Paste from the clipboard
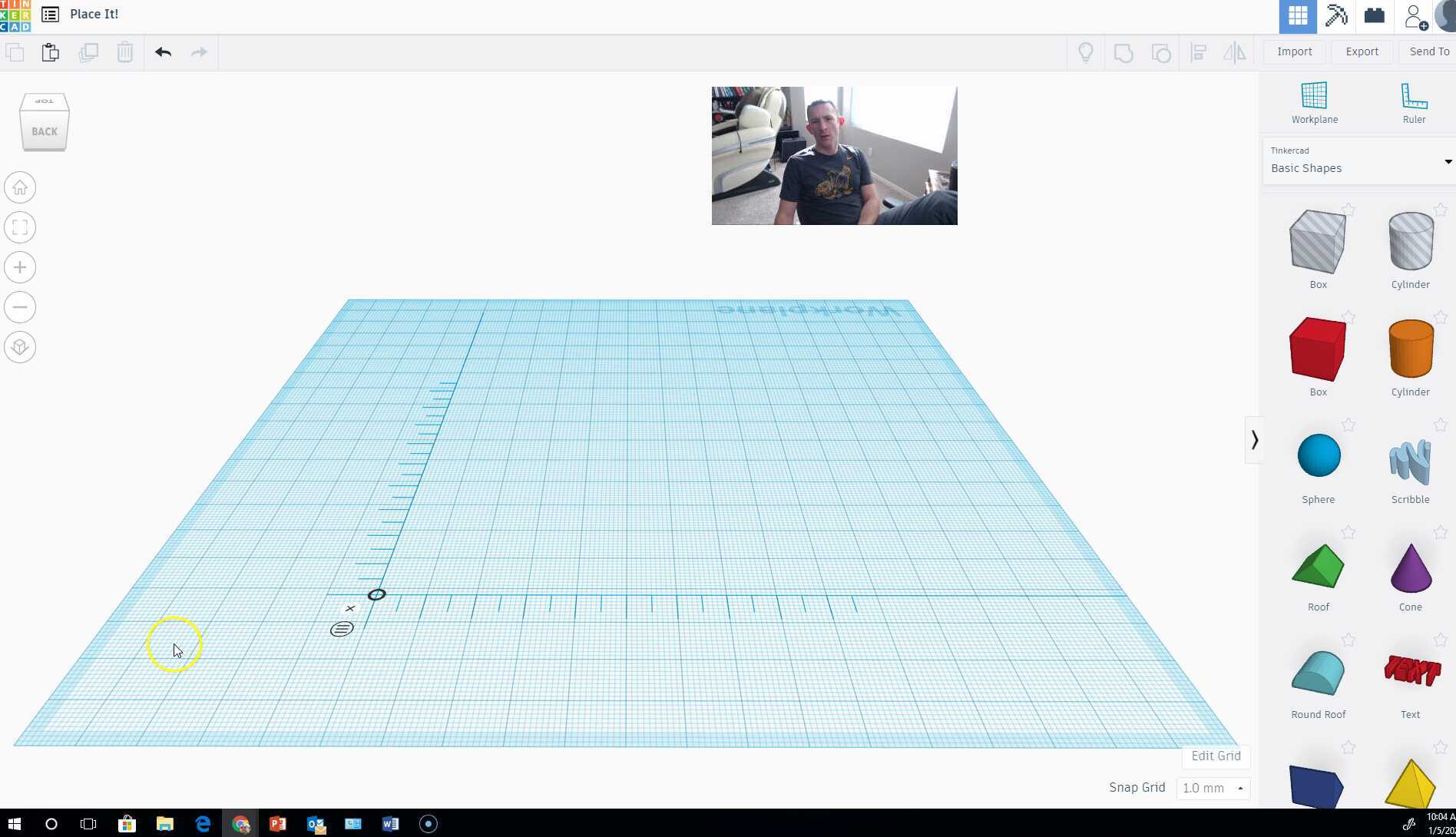This screenshot has height=837, width=1456. click(51, 52)
